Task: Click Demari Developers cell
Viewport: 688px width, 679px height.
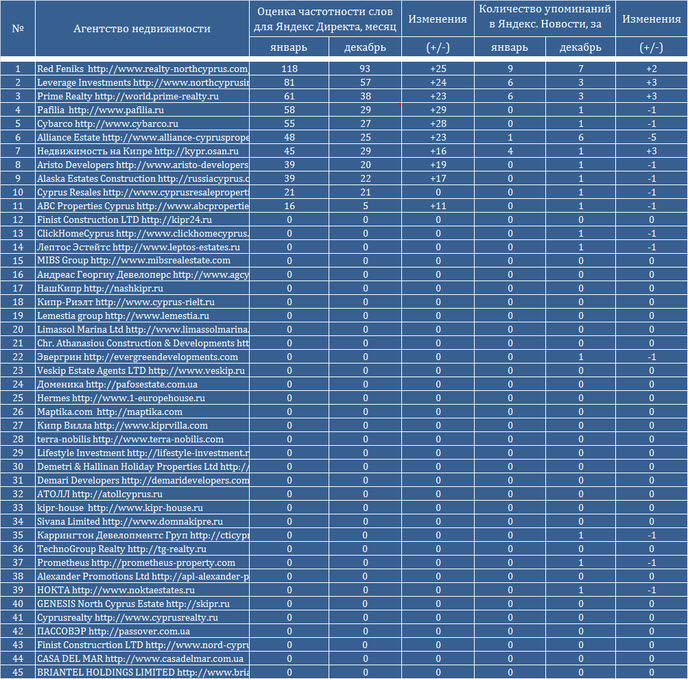Action: point(142,480)
